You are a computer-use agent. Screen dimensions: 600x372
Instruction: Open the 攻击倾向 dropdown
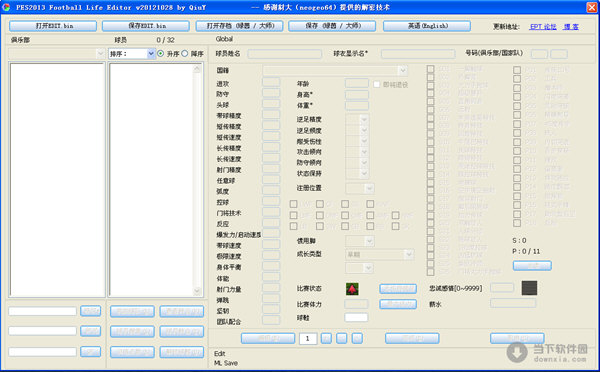357,152
